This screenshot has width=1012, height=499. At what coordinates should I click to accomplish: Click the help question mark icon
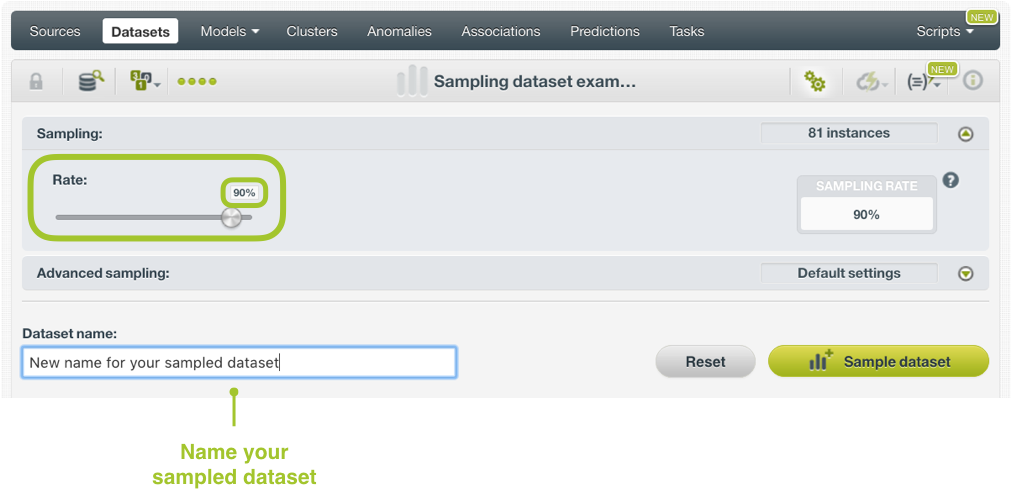tap(951, 180)
